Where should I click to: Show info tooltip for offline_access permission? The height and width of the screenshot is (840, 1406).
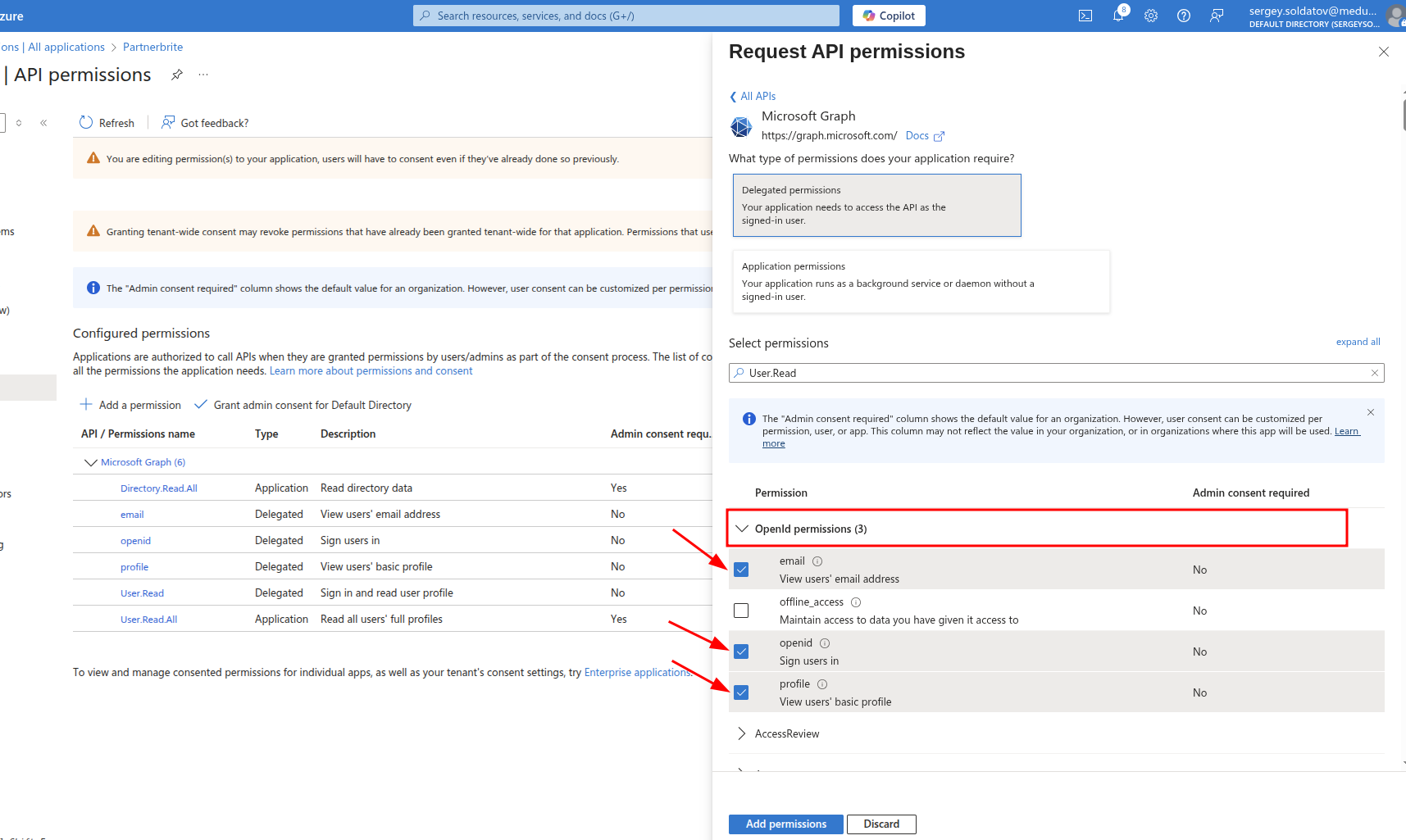856,602
